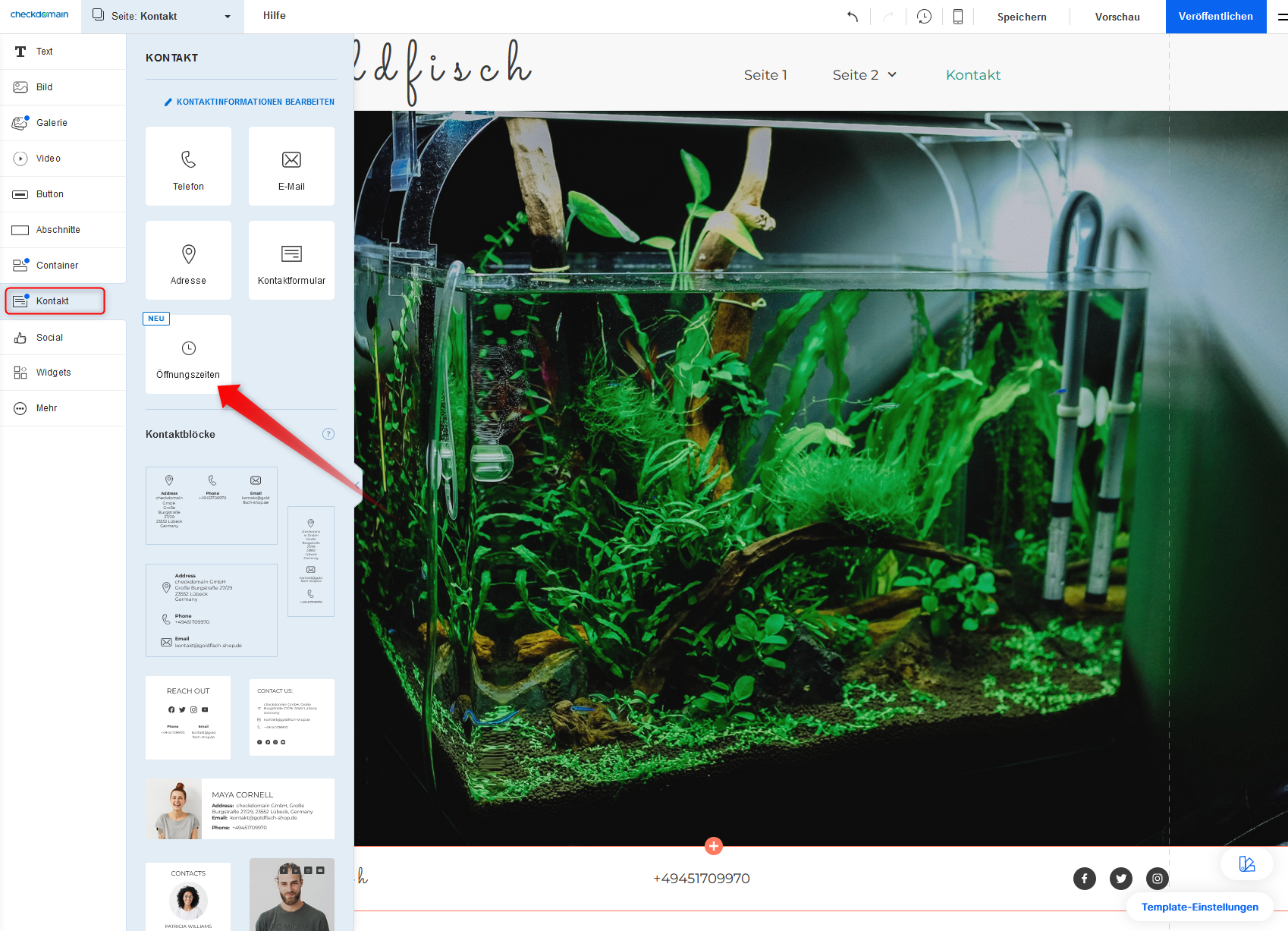
Task: Open help for Kontaktblöcke
Action: point(328,434)
